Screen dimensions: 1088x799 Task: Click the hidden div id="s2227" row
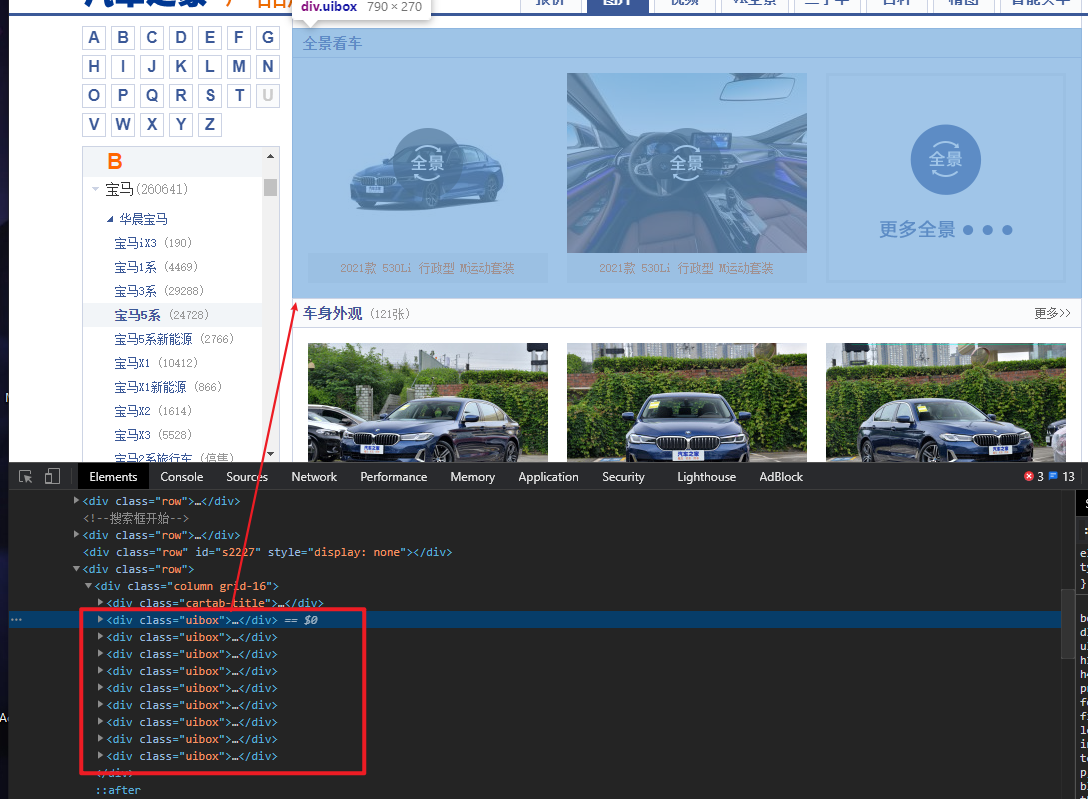[x=267, y=552]
